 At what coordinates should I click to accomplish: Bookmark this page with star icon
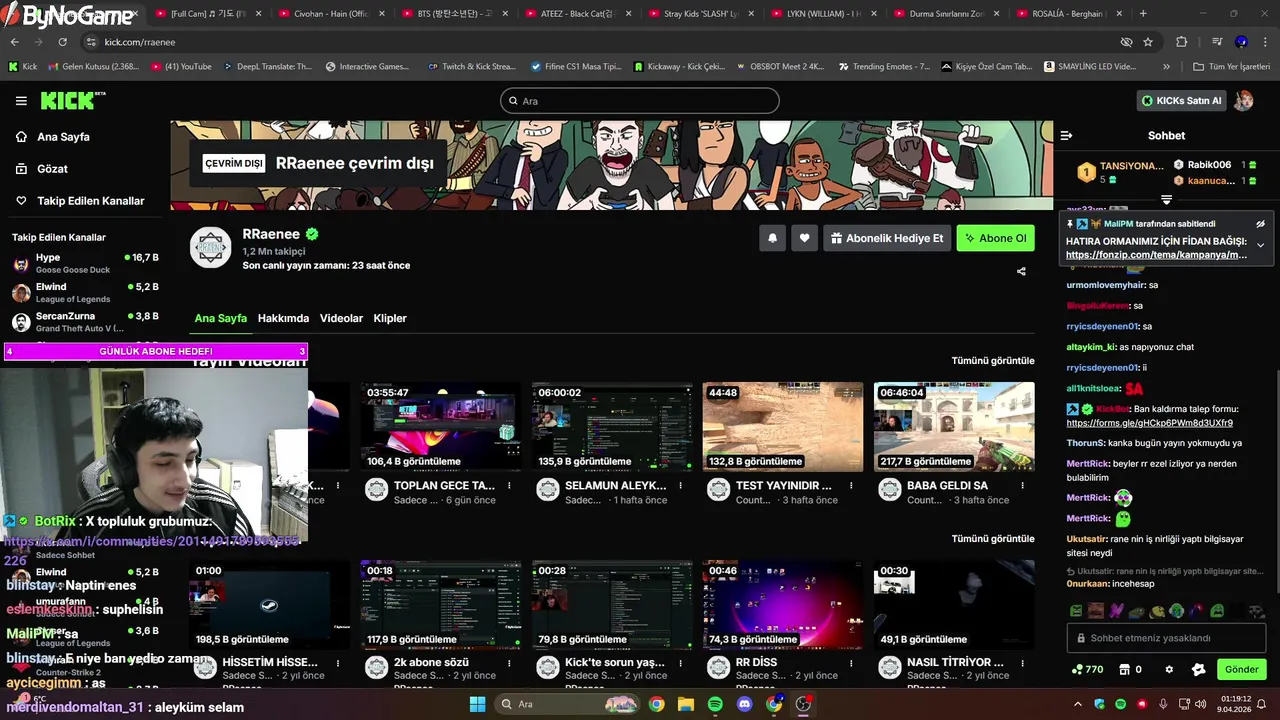pyautogui.click(x=1148, y=42)
